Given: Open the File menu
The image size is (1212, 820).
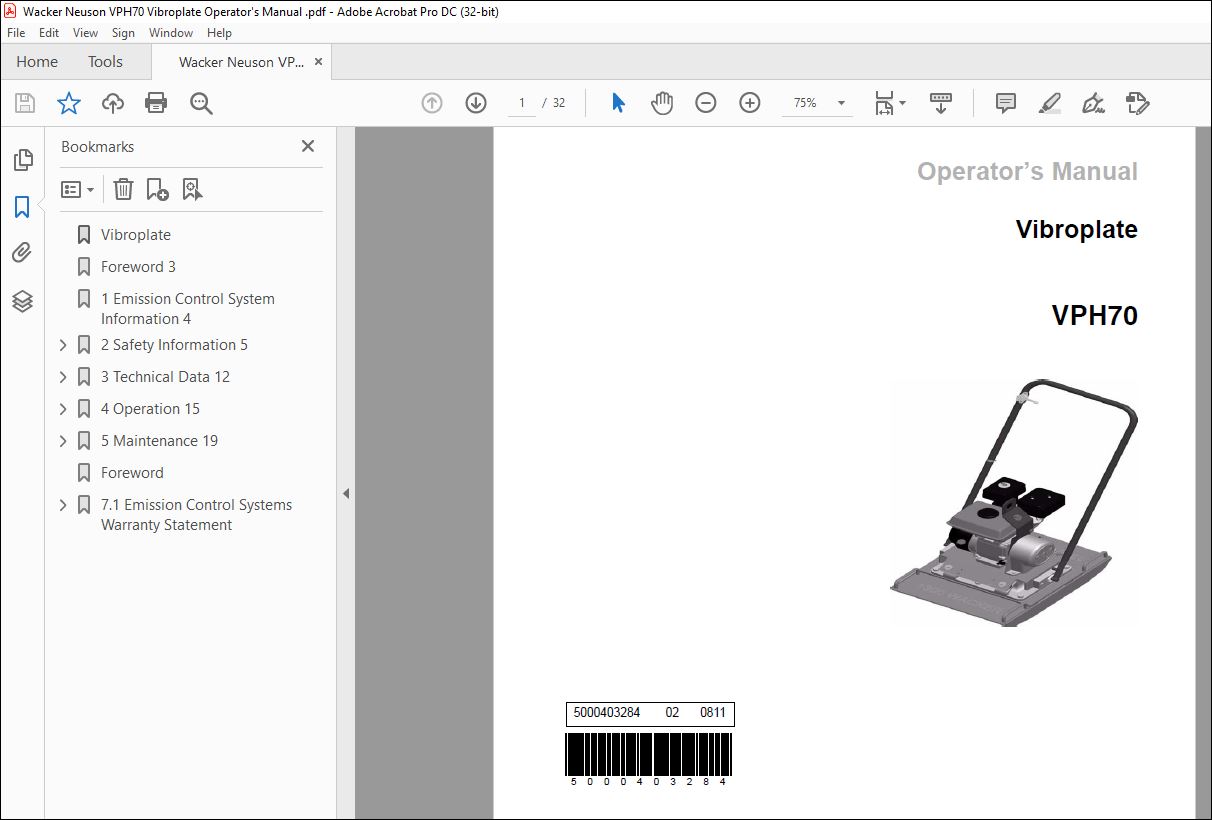Looking at the screenshot, I should click(x=16, y=33).
